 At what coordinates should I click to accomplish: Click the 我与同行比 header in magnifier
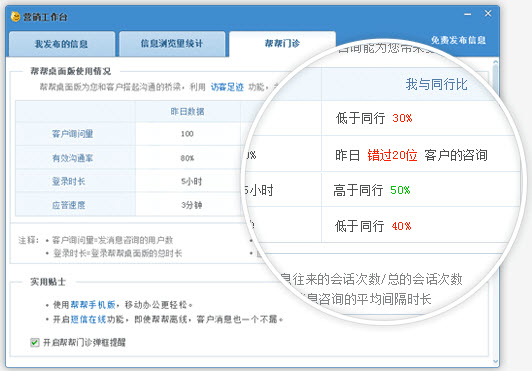click(x=436, y=84)
